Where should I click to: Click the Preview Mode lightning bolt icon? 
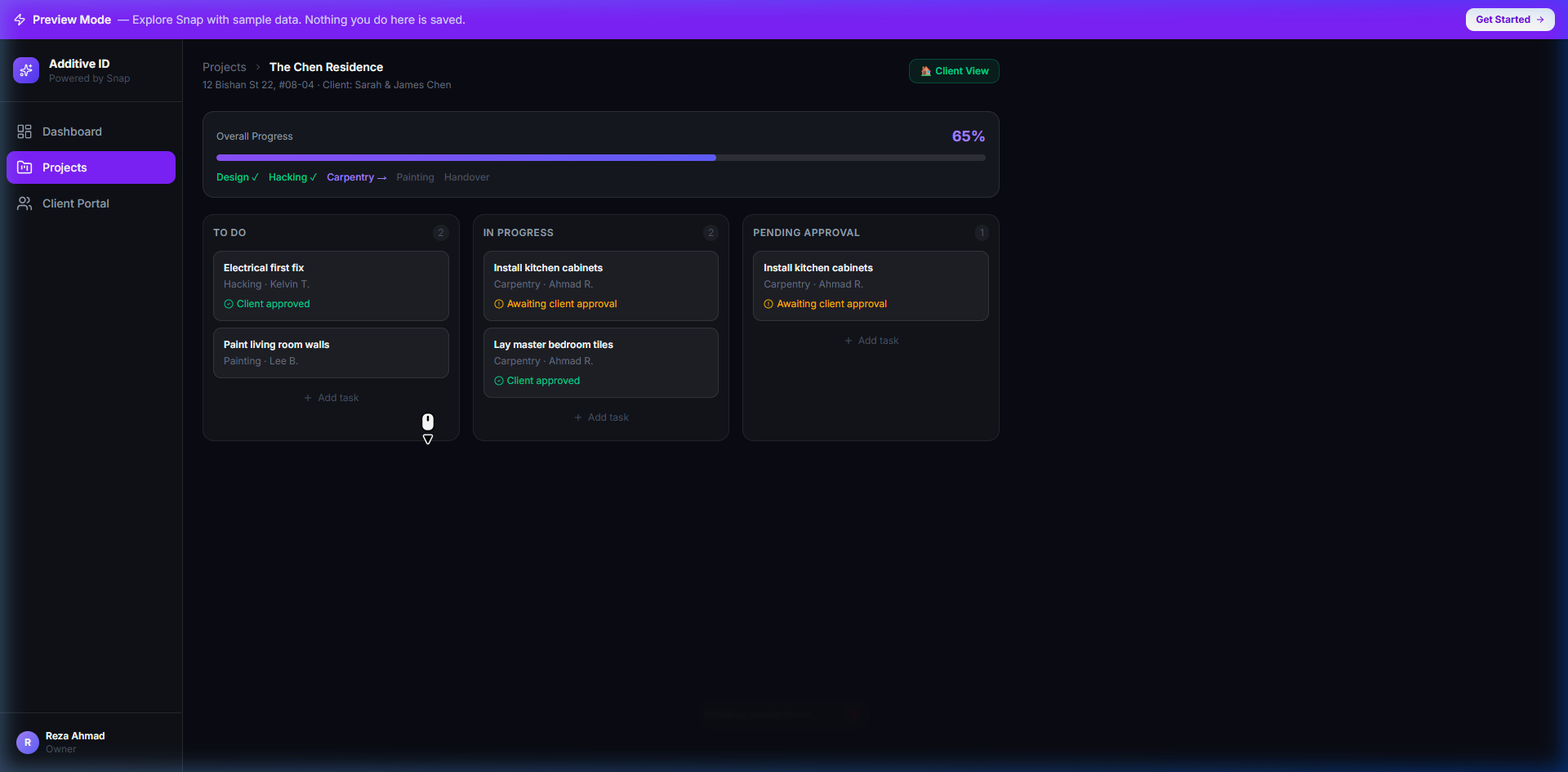tap(20, 19)
